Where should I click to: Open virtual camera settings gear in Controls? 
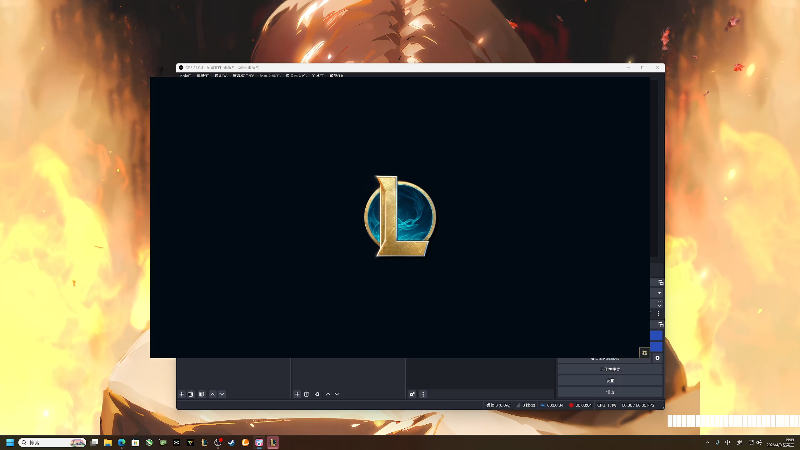click(657, 358)
